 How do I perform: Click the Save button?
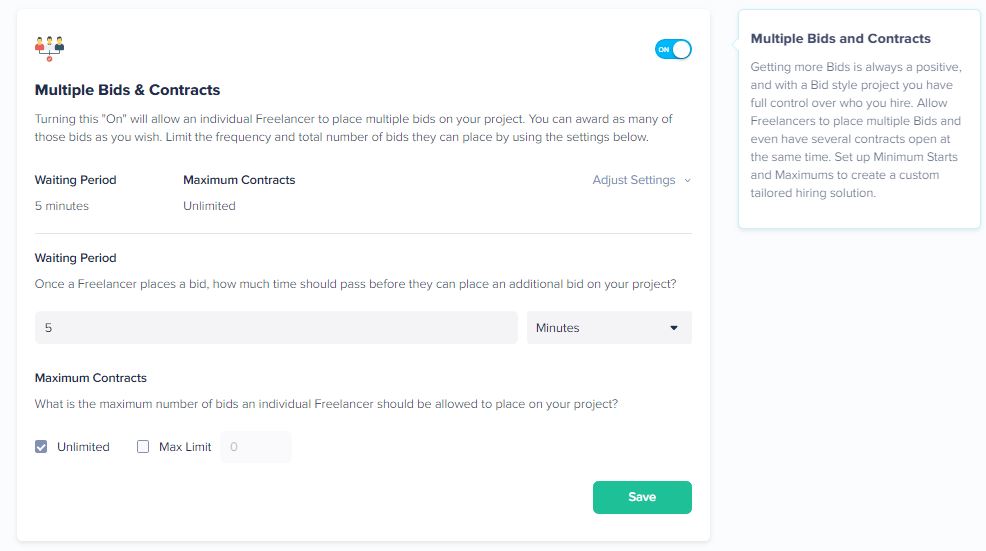[x=642, y=497]
